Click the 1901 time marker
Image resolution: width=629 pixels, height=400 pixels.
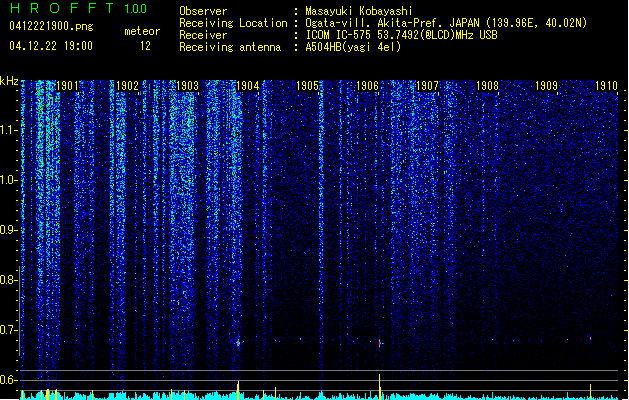[x=67, y=85]
